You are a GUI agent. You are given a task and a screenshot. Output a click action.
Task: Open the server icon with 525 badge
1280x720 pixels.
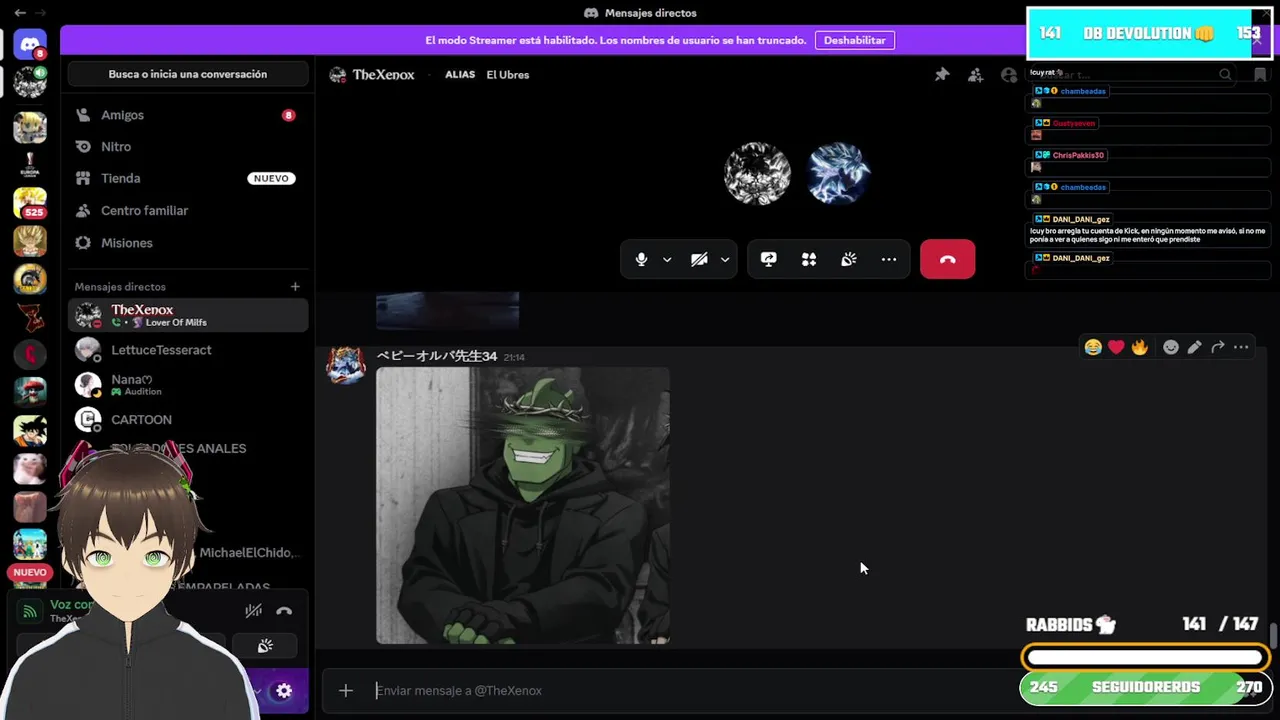click(30, 203)
